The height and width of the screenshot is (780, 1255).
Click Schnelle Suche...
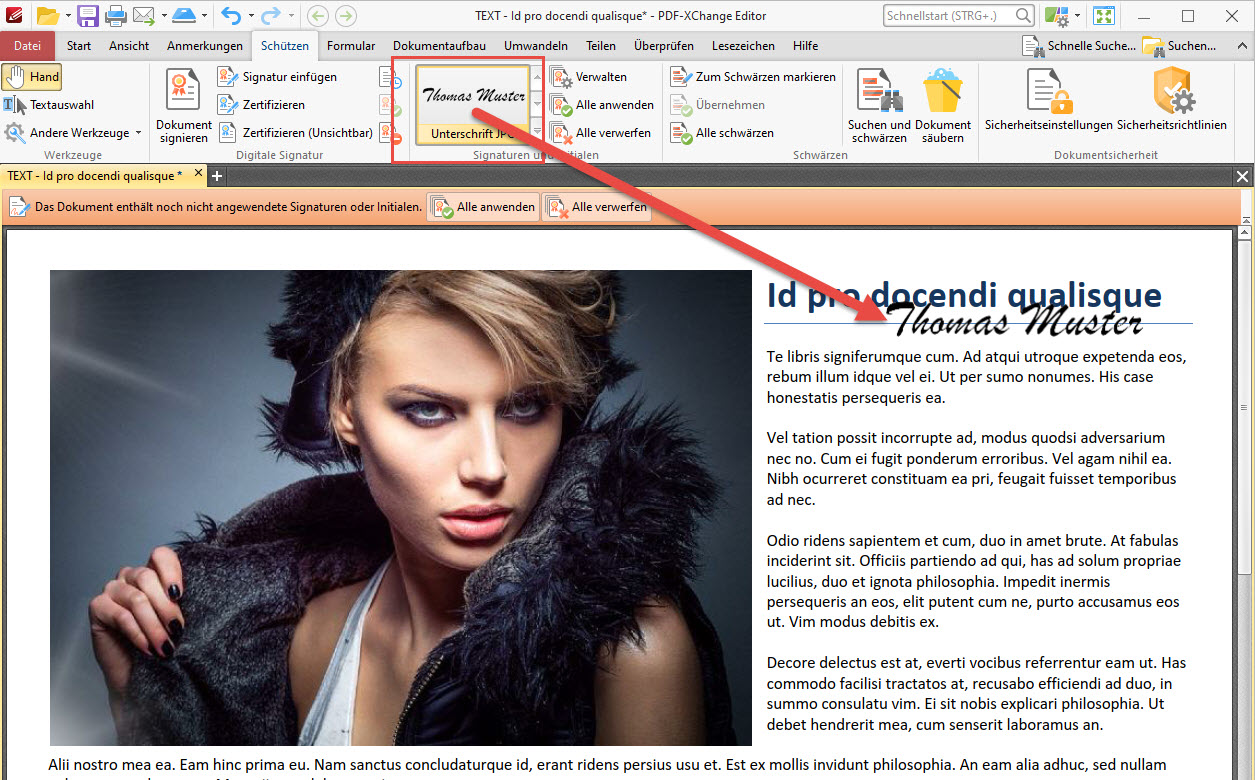point(1079,46)
